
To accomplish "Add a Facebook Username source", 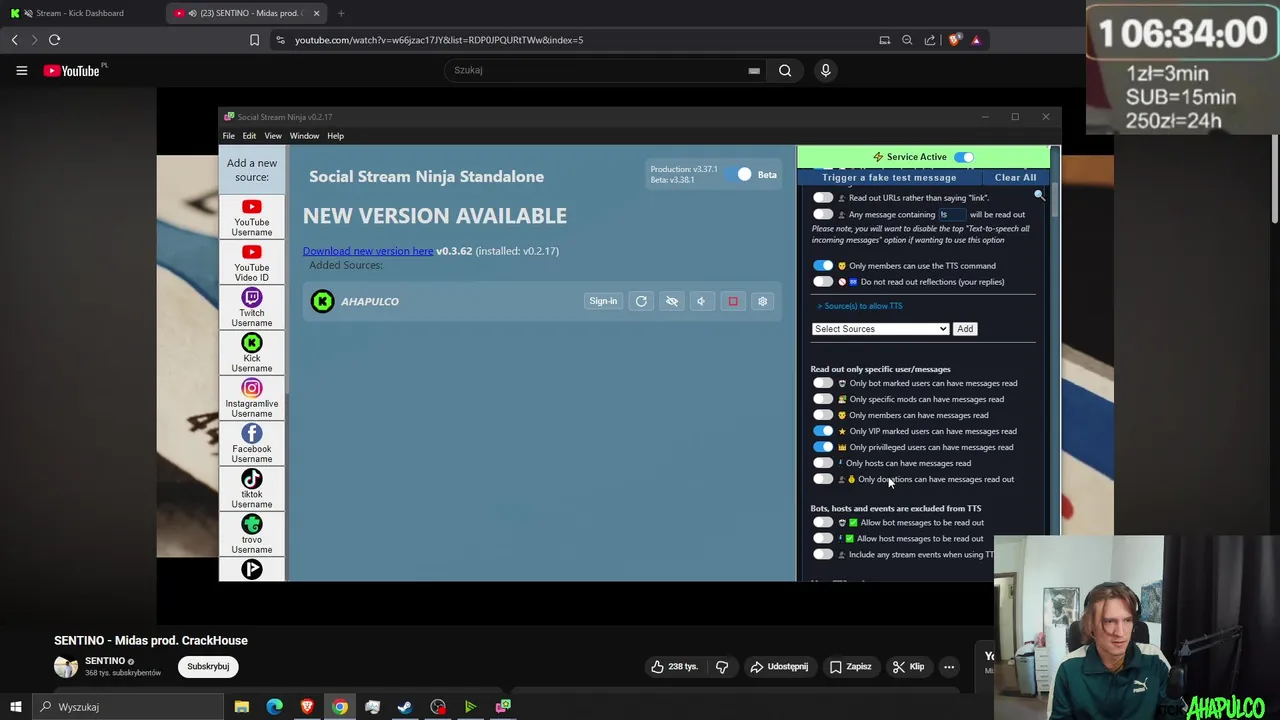I will click(252, 444).
